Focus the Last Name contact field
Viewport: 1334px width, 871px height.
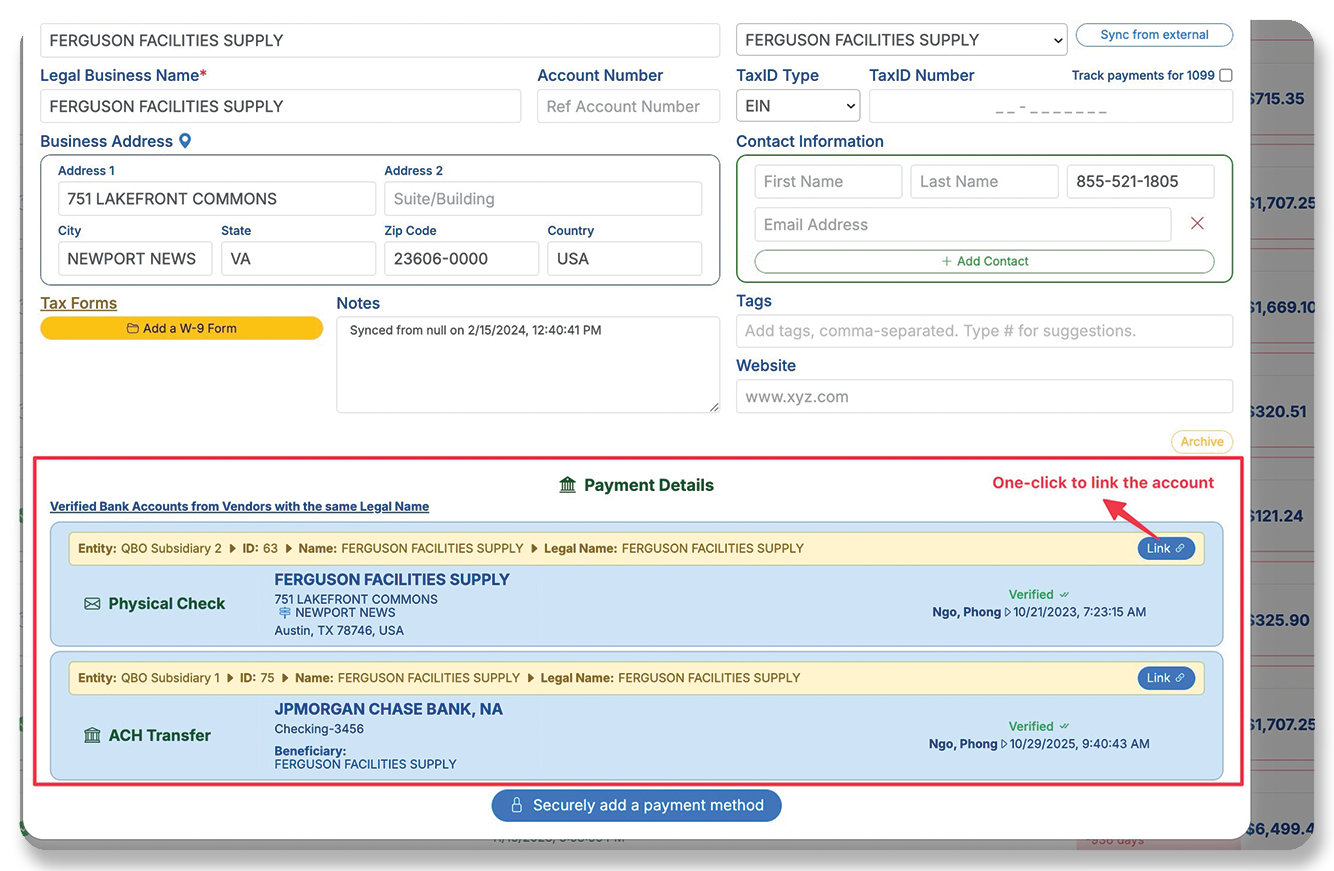coord(985,181)
